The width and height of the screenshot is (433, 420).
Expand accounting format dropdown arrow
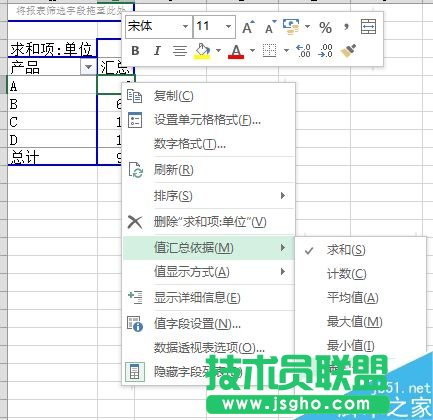pyautogui.click(x=307, y=26)
